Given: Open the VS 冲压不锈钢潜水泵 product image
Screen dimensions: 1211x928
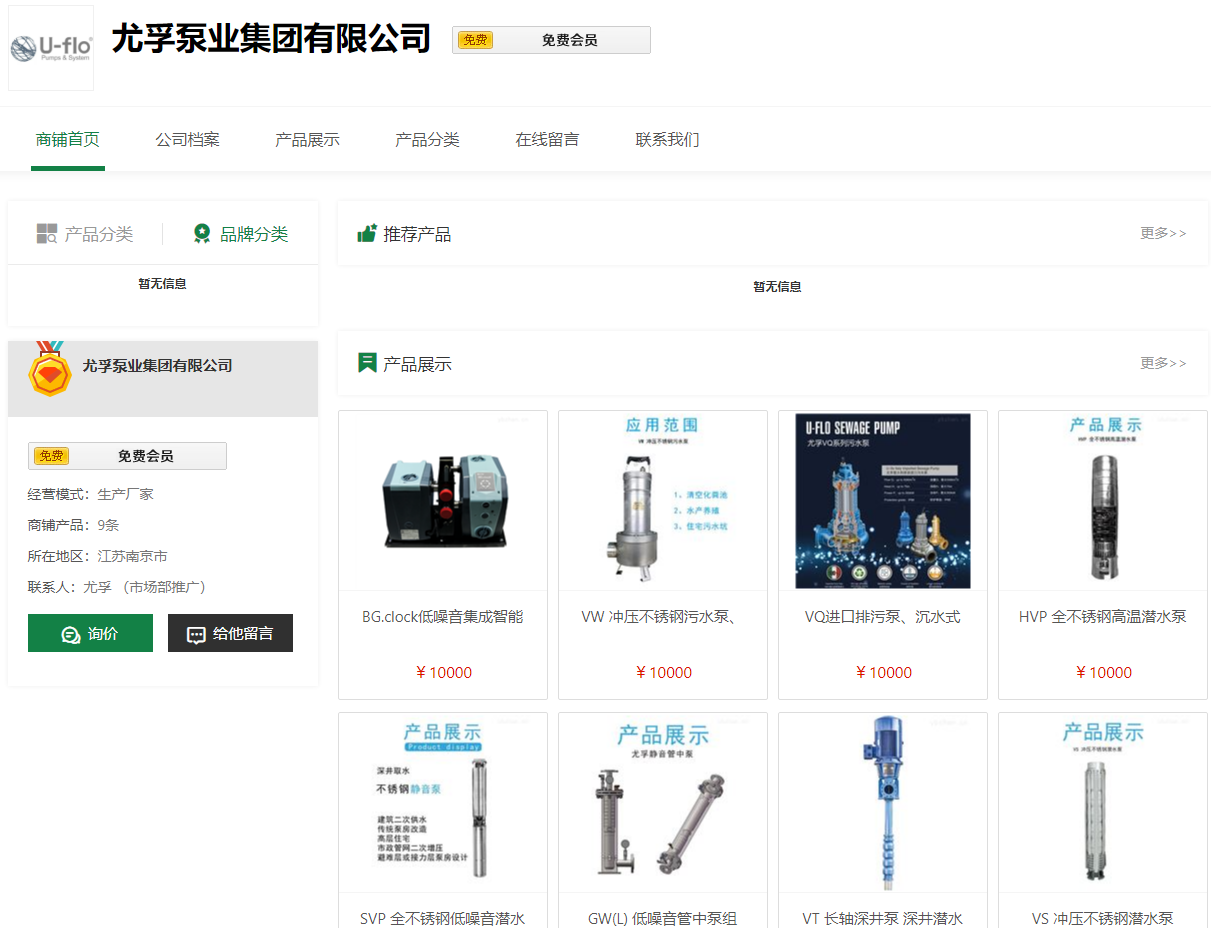Looking at the screenshot, I should tap(1103, 802).
